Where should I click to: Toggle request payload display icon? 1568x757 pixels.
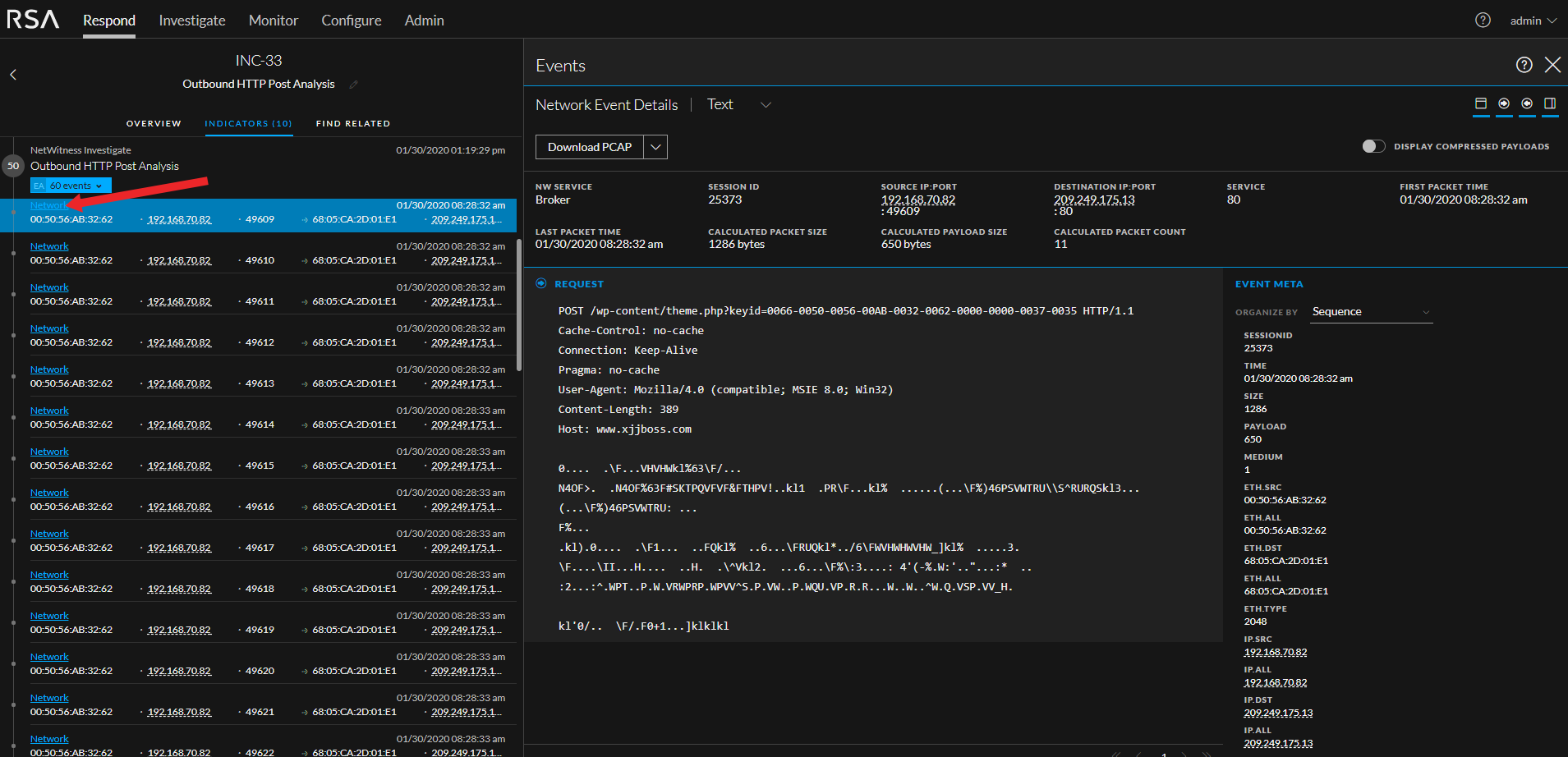1504,104
